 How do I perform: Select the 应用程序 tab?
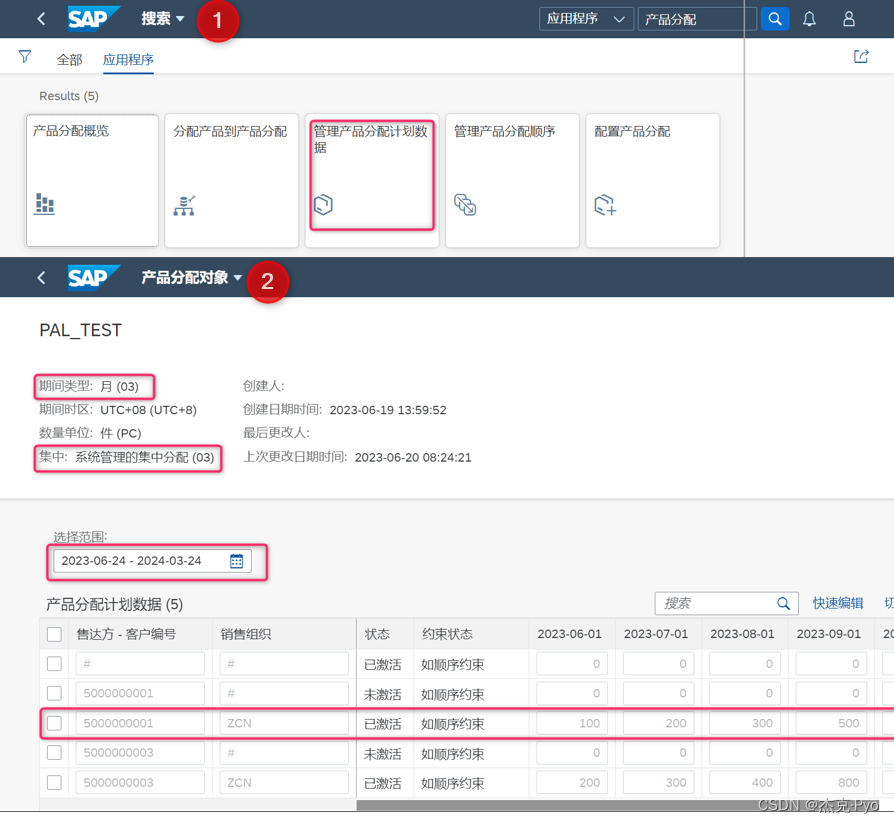click(128, 60)
